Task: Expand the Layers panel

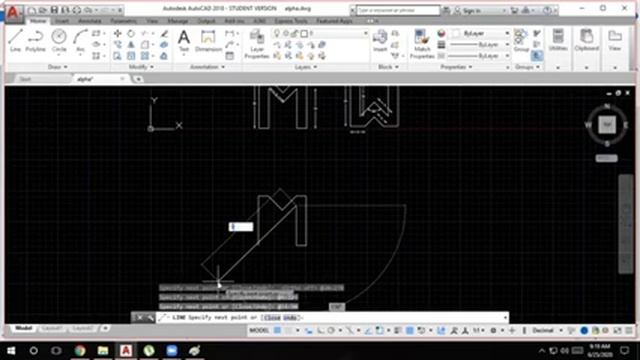Action: 306,67
